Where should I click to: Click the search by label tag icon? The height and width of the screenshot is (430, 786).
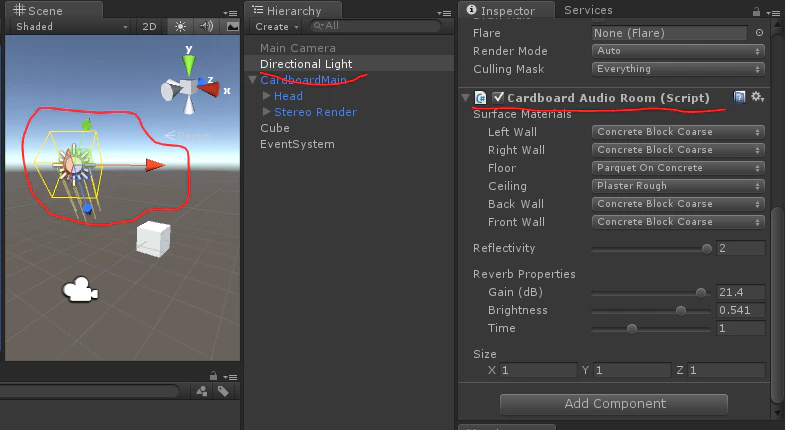tap(224, 391)
